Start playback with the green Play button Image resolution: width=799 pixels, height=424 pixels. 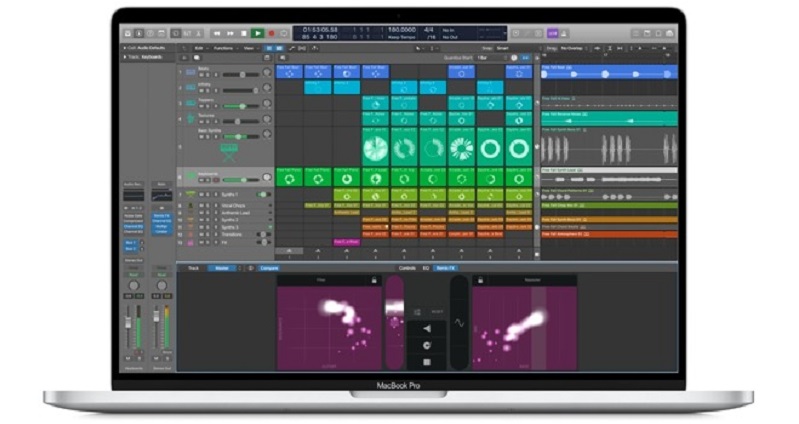257,34
